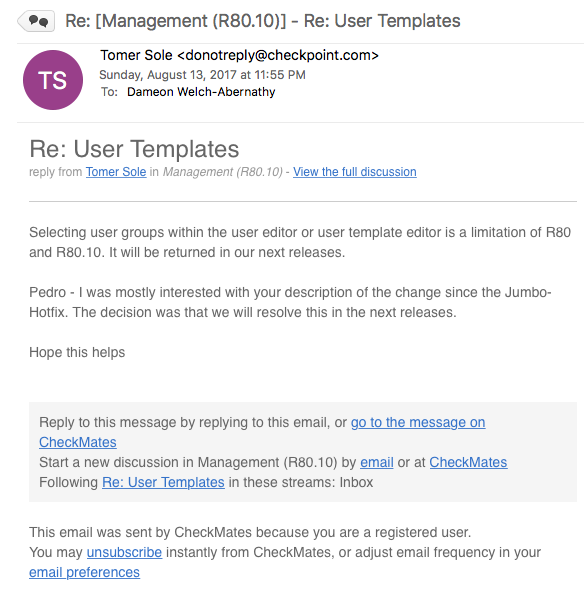Open View the full discussion link
584x589 pixels.
355,172
